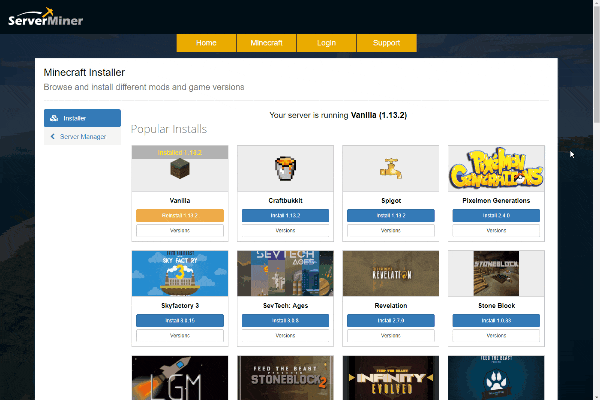This screenshot has height=400, width=600.
Task: Install Revelation modpack
Action: coord(391,320)
